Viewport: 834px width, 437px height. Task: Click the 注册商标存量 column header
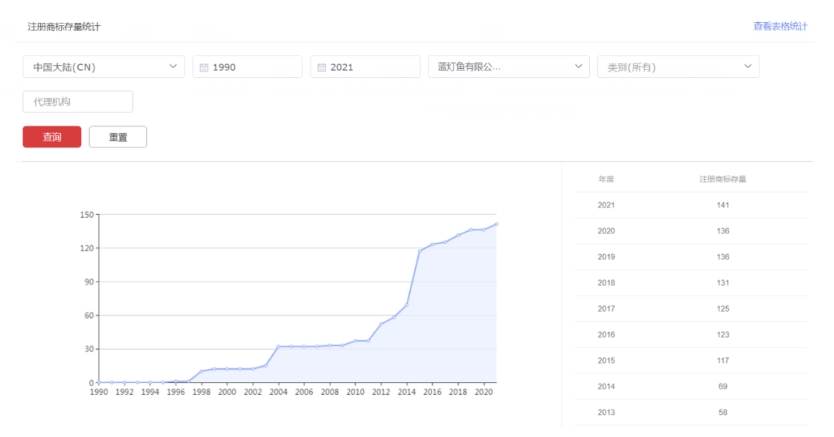click(x=722, y=179)
